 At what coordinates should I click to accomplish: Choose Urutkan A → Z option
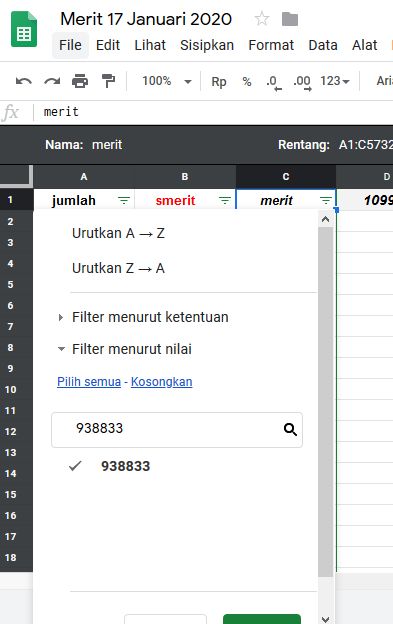click(118, 233)
